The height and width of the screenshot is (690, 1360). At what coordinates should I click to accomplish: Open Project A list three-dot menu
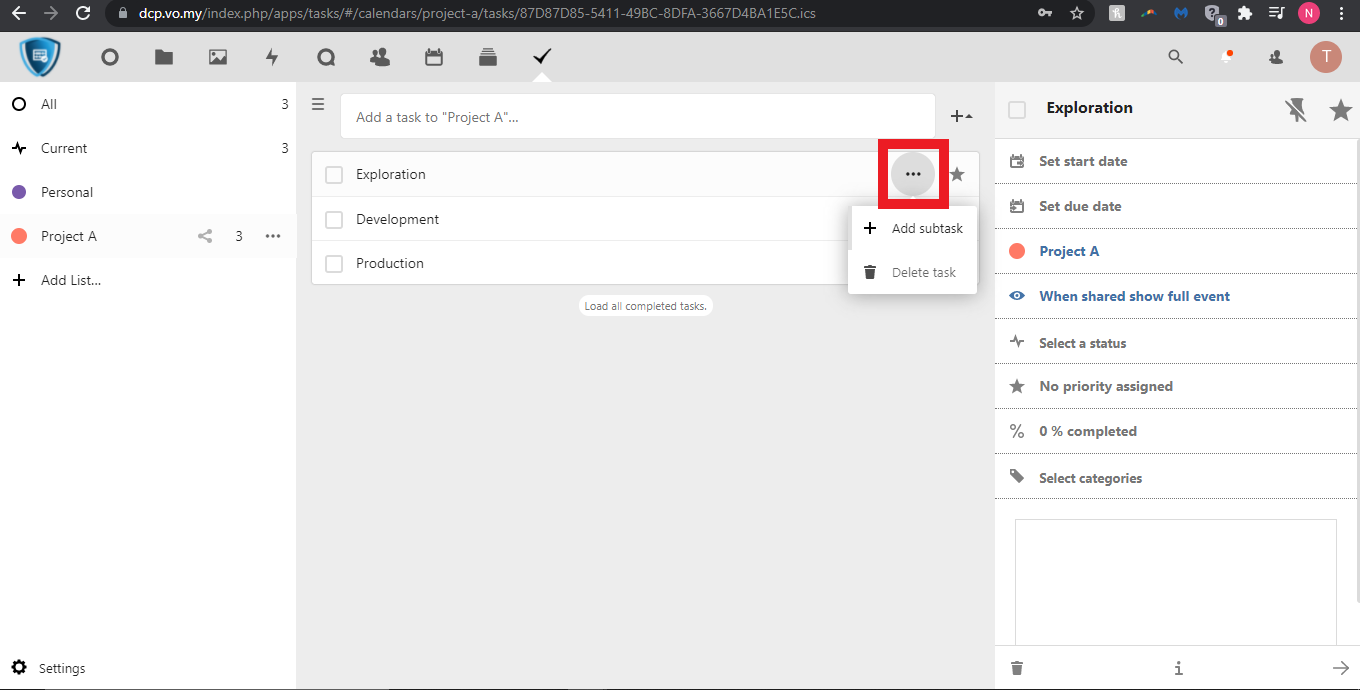(273, 237)
